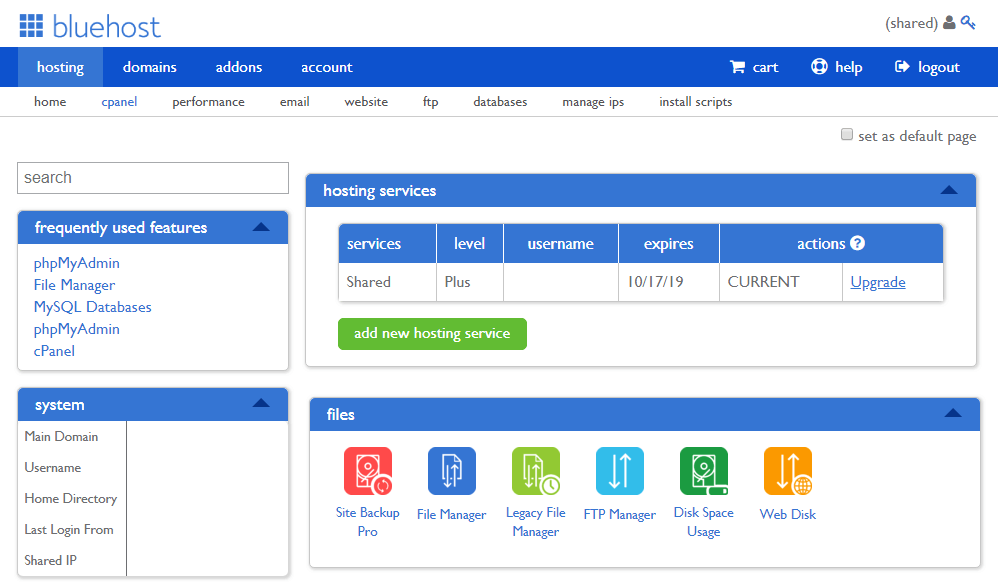
Task: Collapse the files panel
Action: pyautogui.click(x=953, y=414)
